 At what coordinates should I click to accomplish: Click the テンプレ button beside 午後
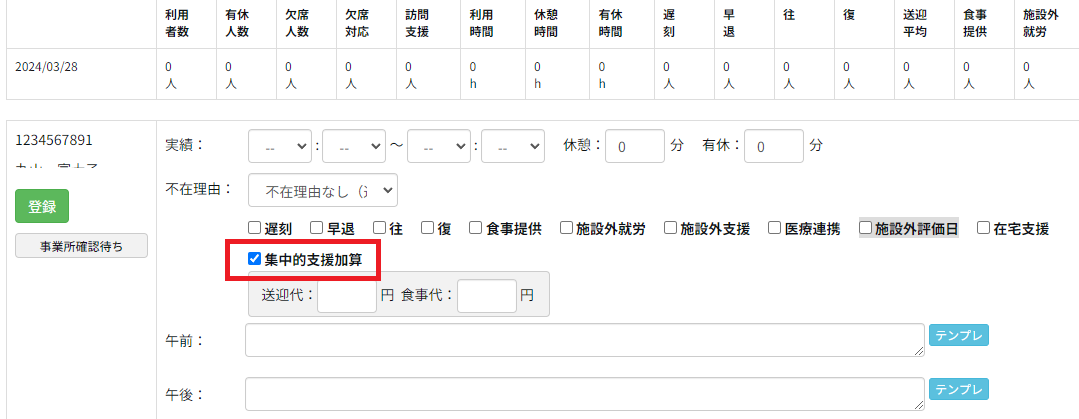[x=958, y=389]
